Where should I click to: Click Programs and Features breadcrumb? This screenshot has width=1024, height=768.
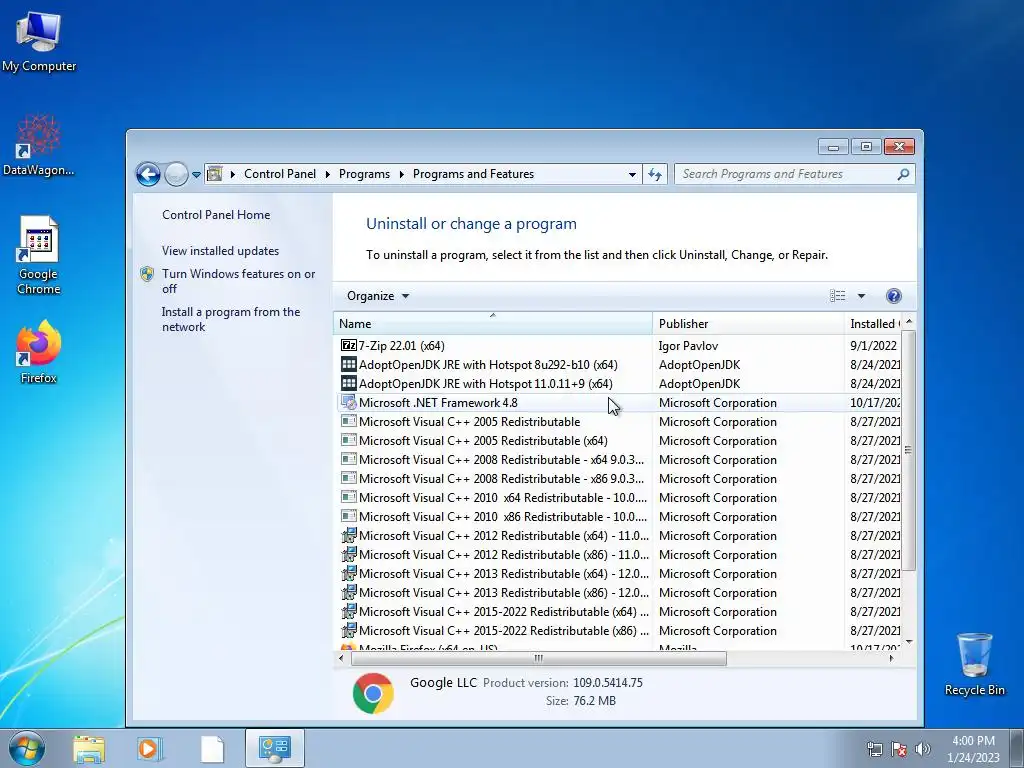click(473, 174)
